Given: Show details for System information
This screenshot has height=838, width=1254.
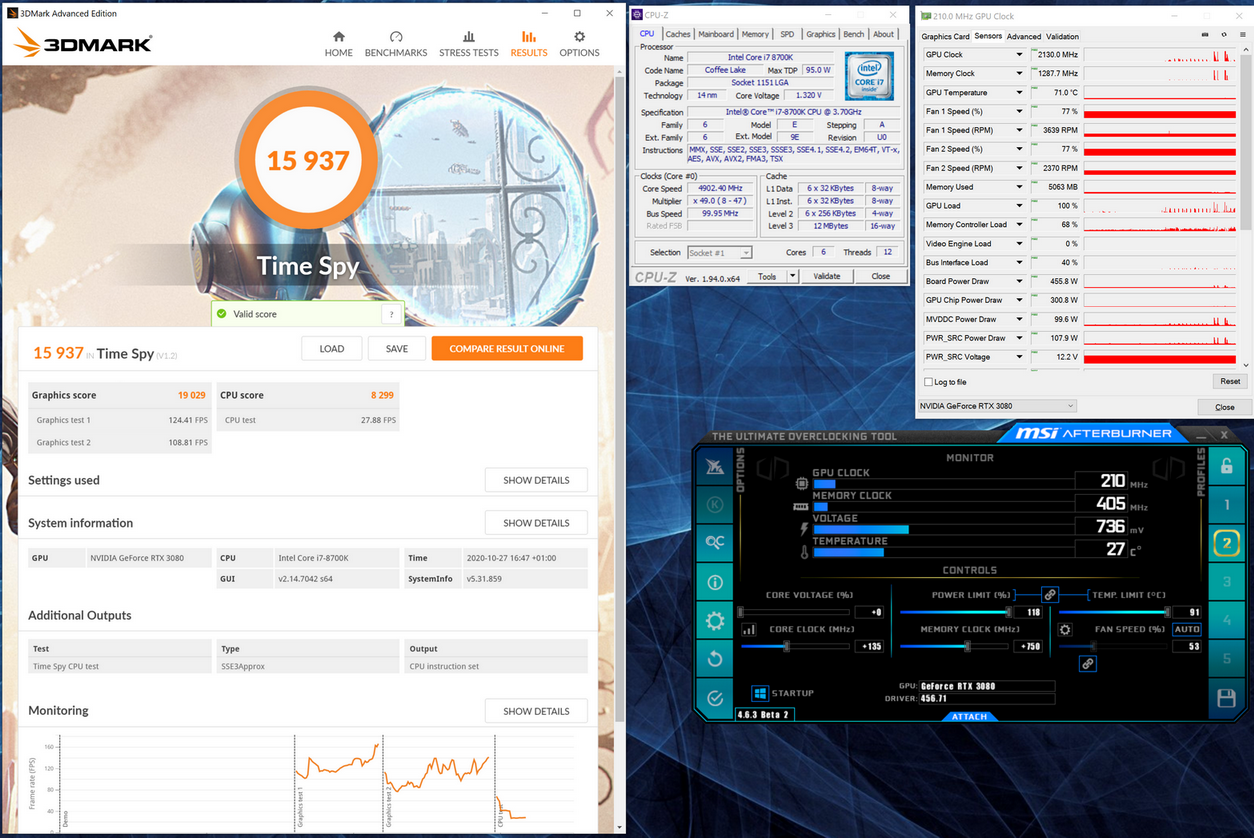Looking at the screenshot, I should click(536, 523).
